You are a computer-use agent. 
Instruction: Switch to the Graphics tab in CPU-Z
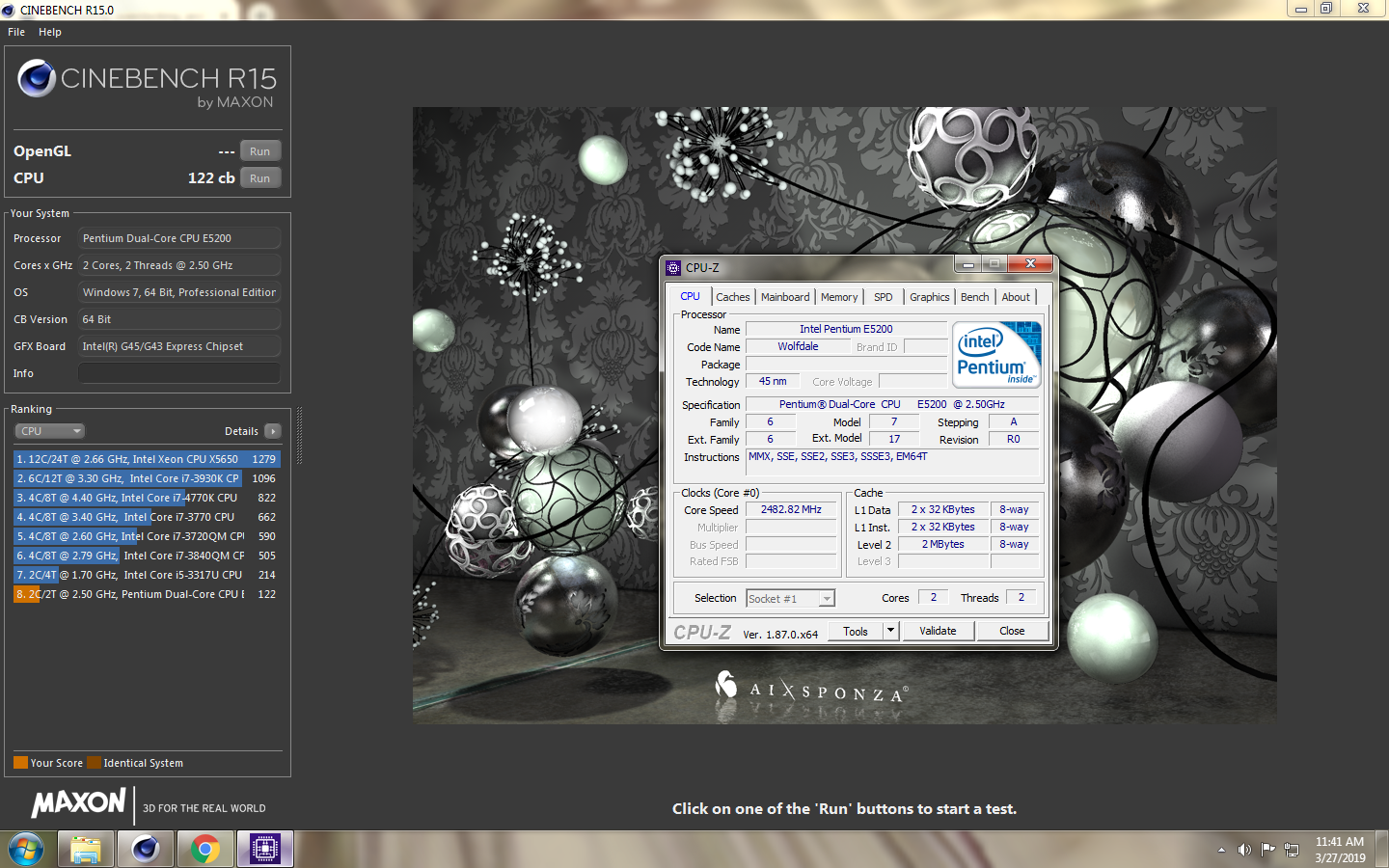[930, 297]
